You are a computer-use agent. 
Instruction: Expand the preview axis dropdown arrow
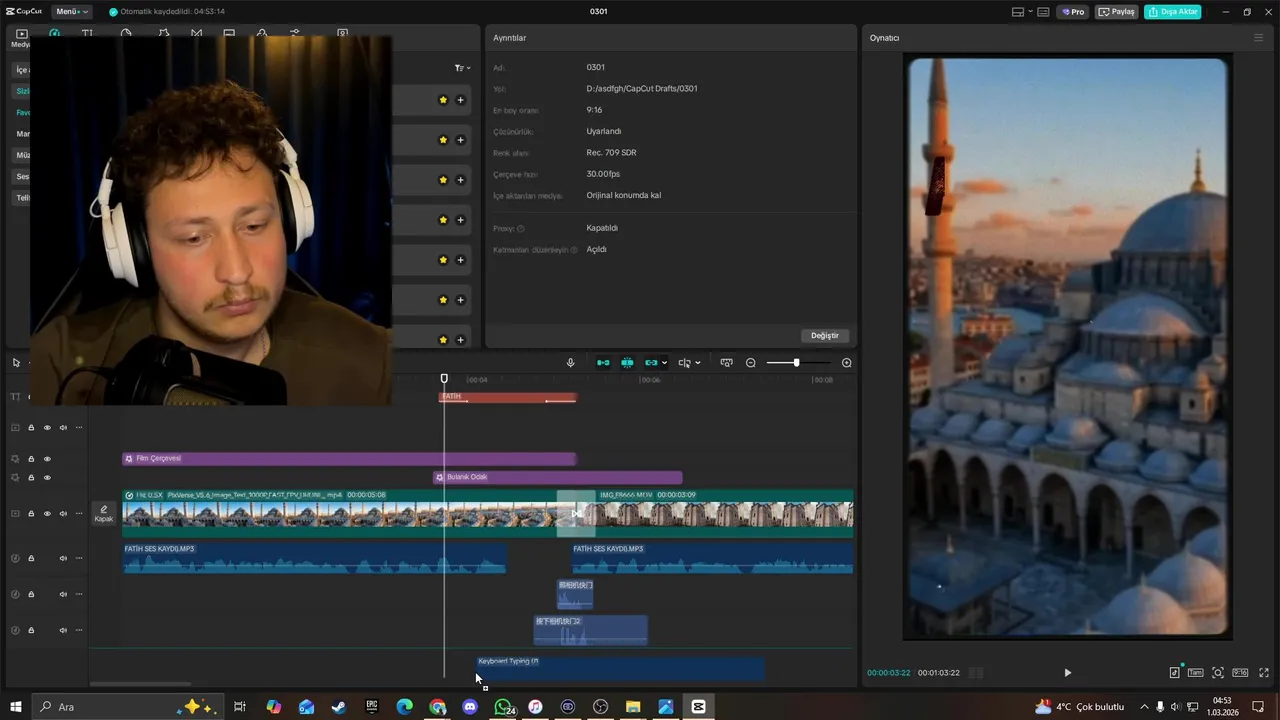(x=698, y=363)
